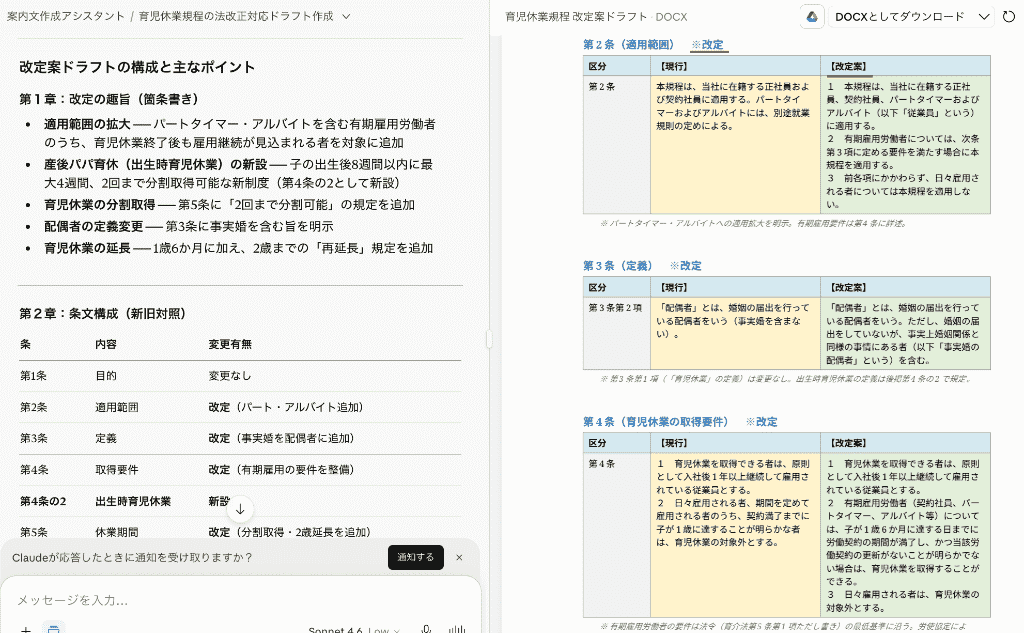Expand the conversation title chevron menu
The width and height of the screenshot is (1024, 633).
[x=346, y=16]
